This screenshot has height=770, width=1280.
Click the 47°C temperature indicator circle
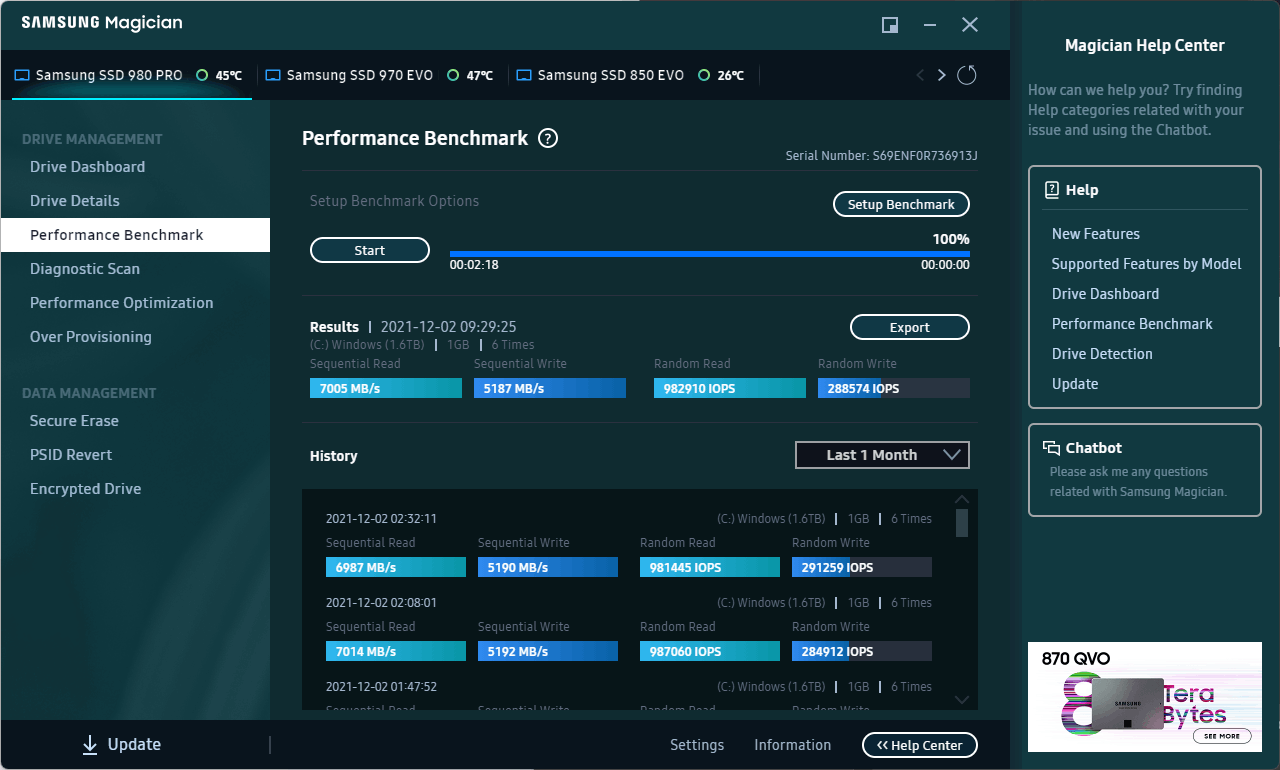pos(453,75)
